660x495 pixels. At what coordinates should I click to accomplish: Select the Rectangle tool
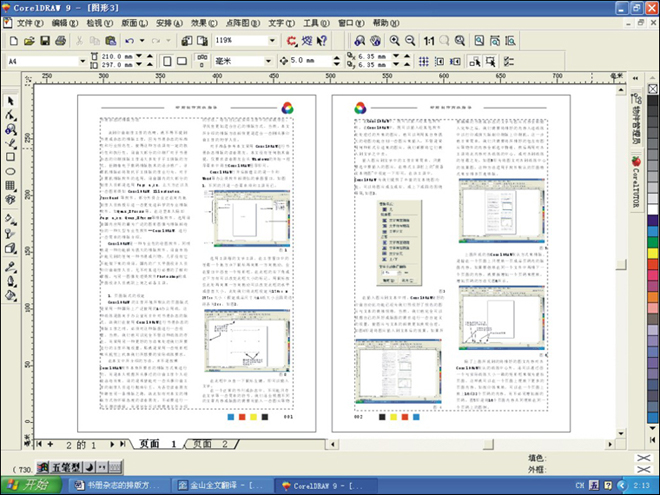tap(10, 157)
